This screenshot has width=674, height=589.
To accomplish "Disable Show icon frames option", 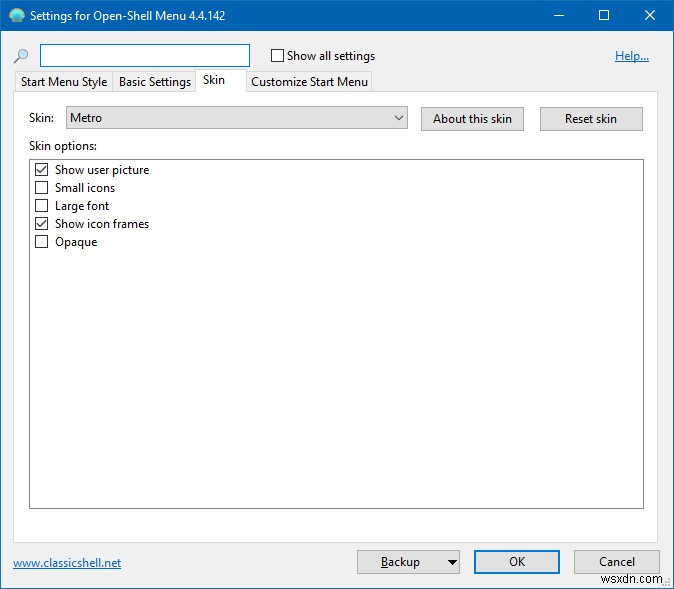I will (42, 224).
